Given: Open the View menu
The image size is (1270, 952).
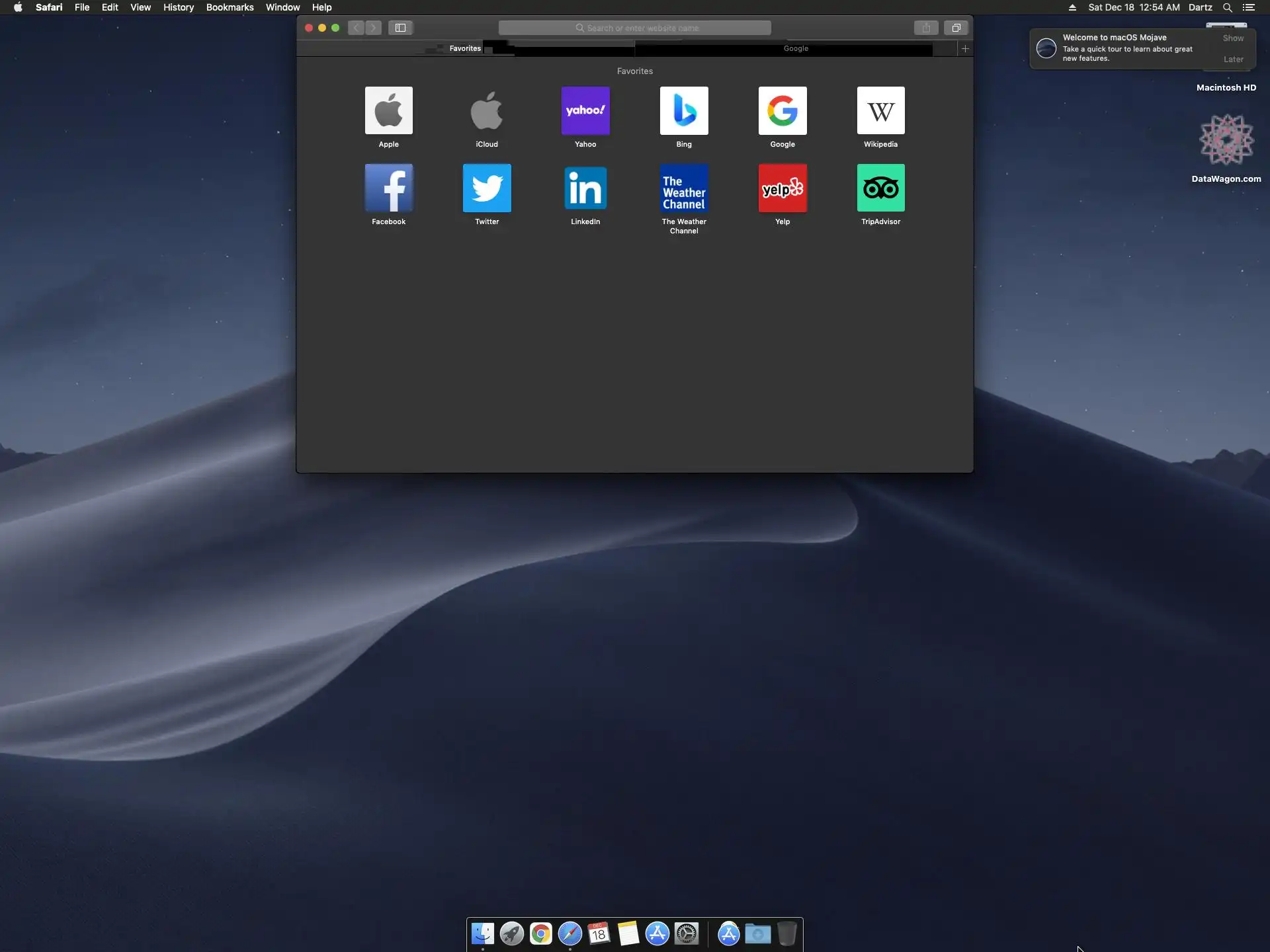Looking at the screenshot, I should pyautogui.click(x=140, y=7).
